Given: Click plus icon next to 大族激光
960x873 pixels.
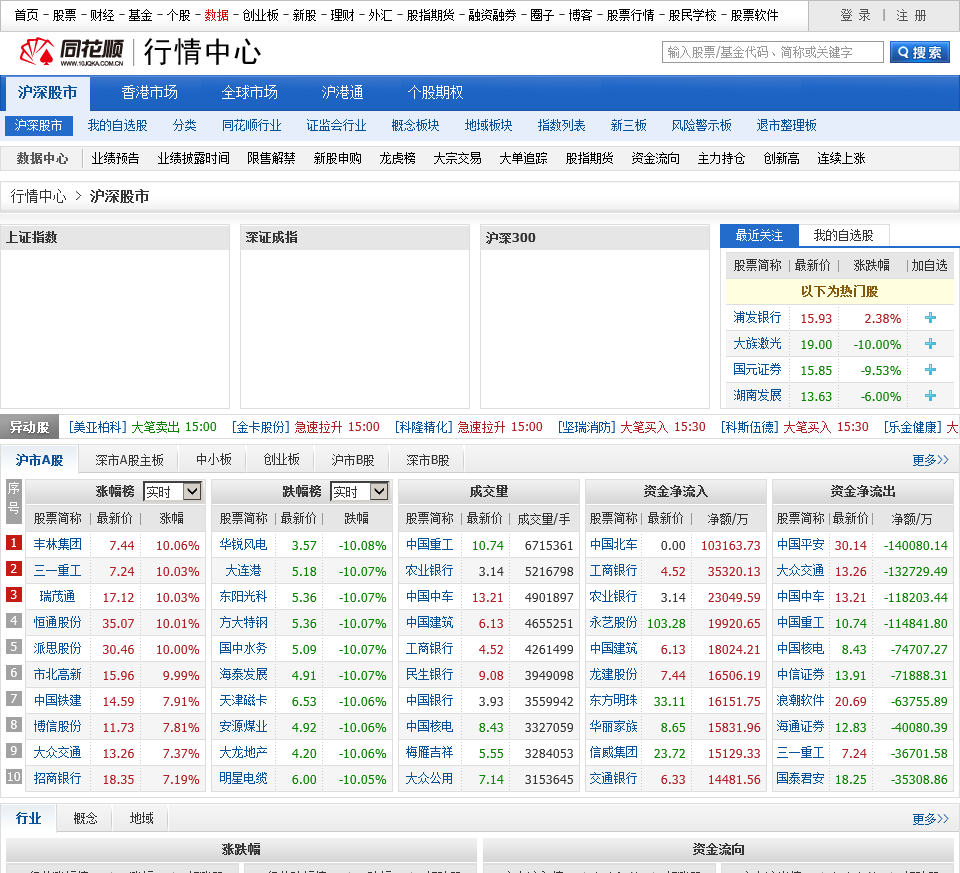Looking at the screenshot, I should click(x=930, y=344).
